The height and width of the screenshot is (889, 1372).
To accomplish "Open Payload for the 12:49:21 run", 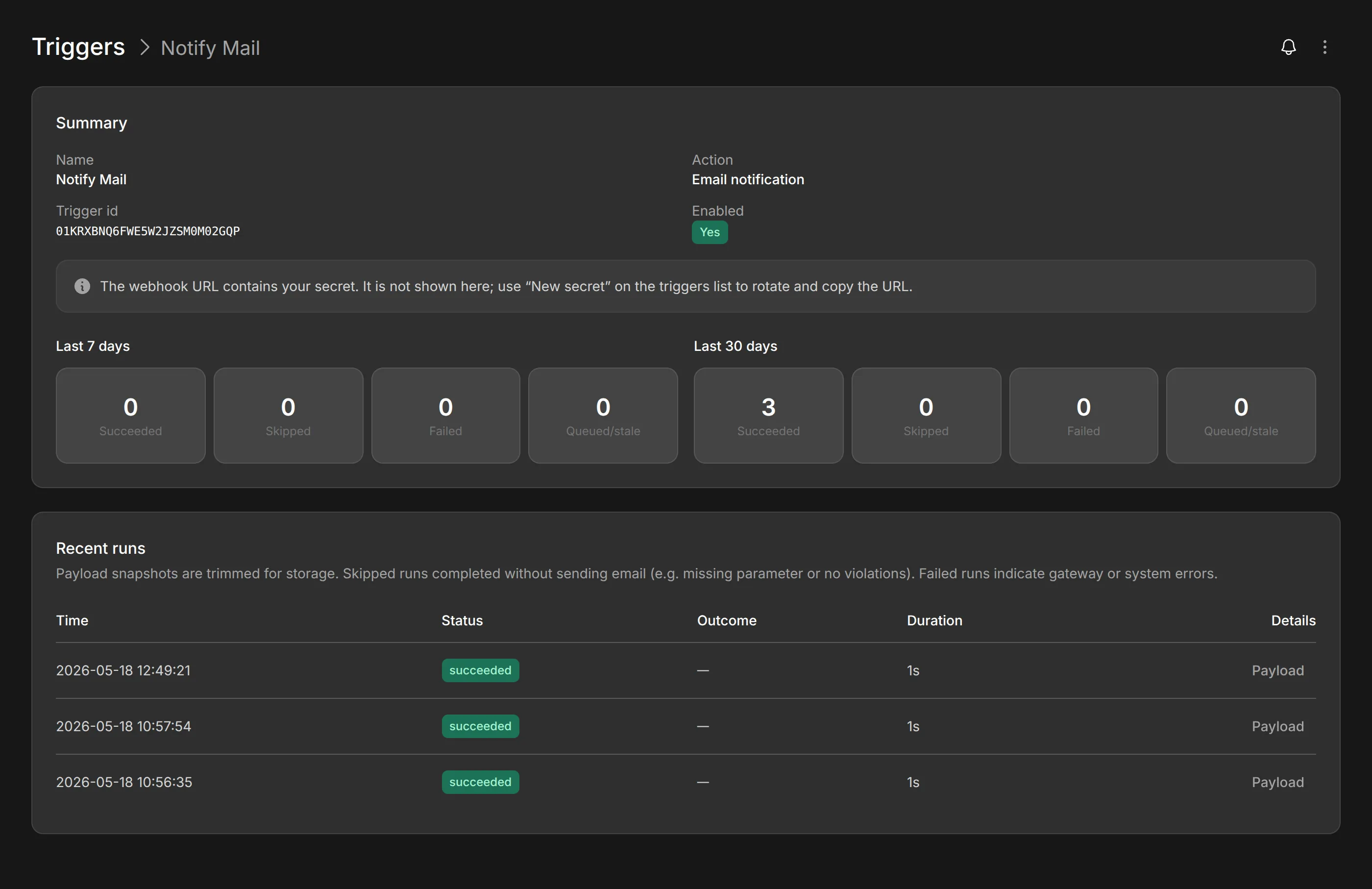I will pos(1277,670).
